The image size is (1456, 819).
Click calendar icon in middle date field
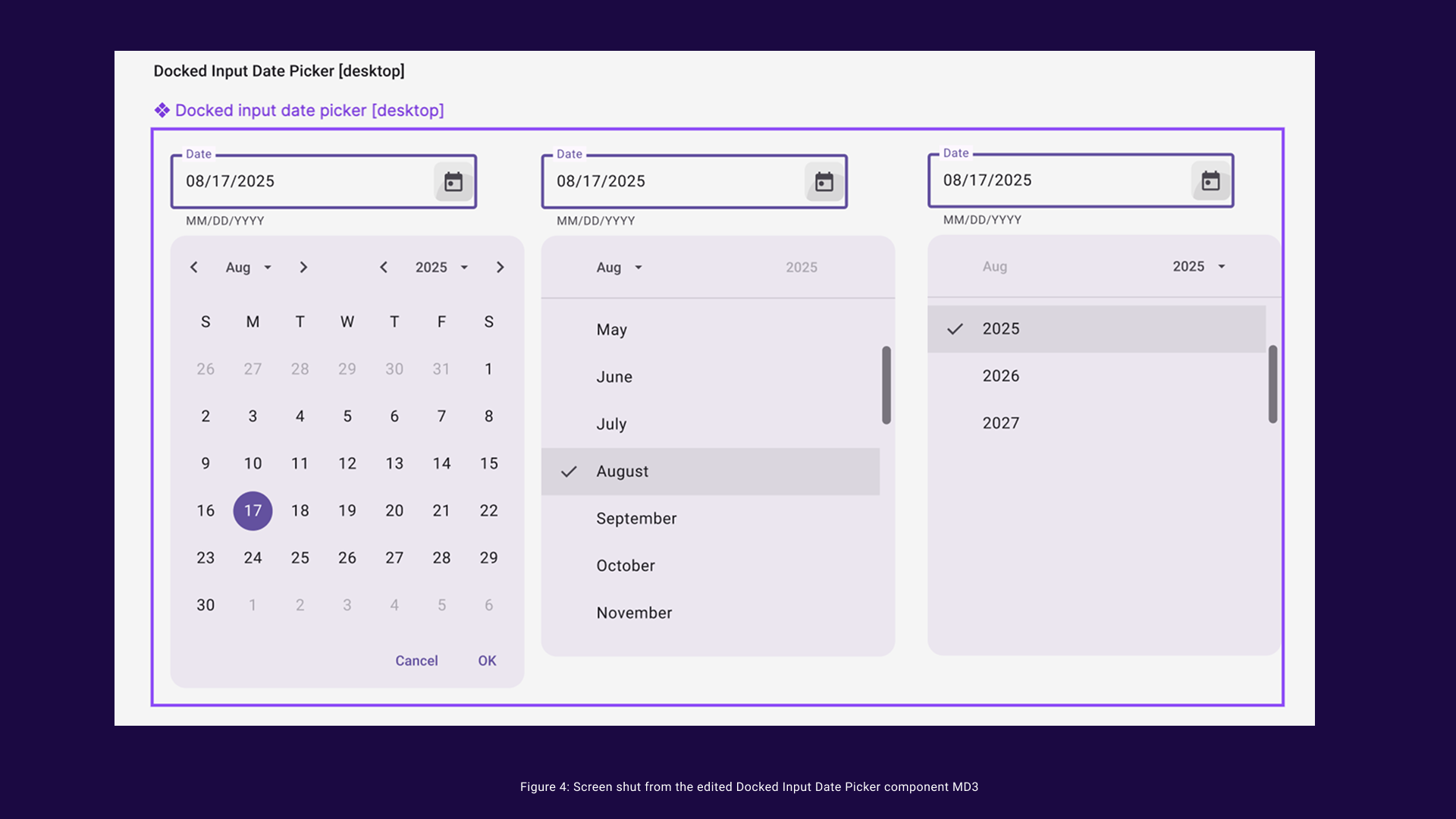pyautogui.click(x=824, y=182)
